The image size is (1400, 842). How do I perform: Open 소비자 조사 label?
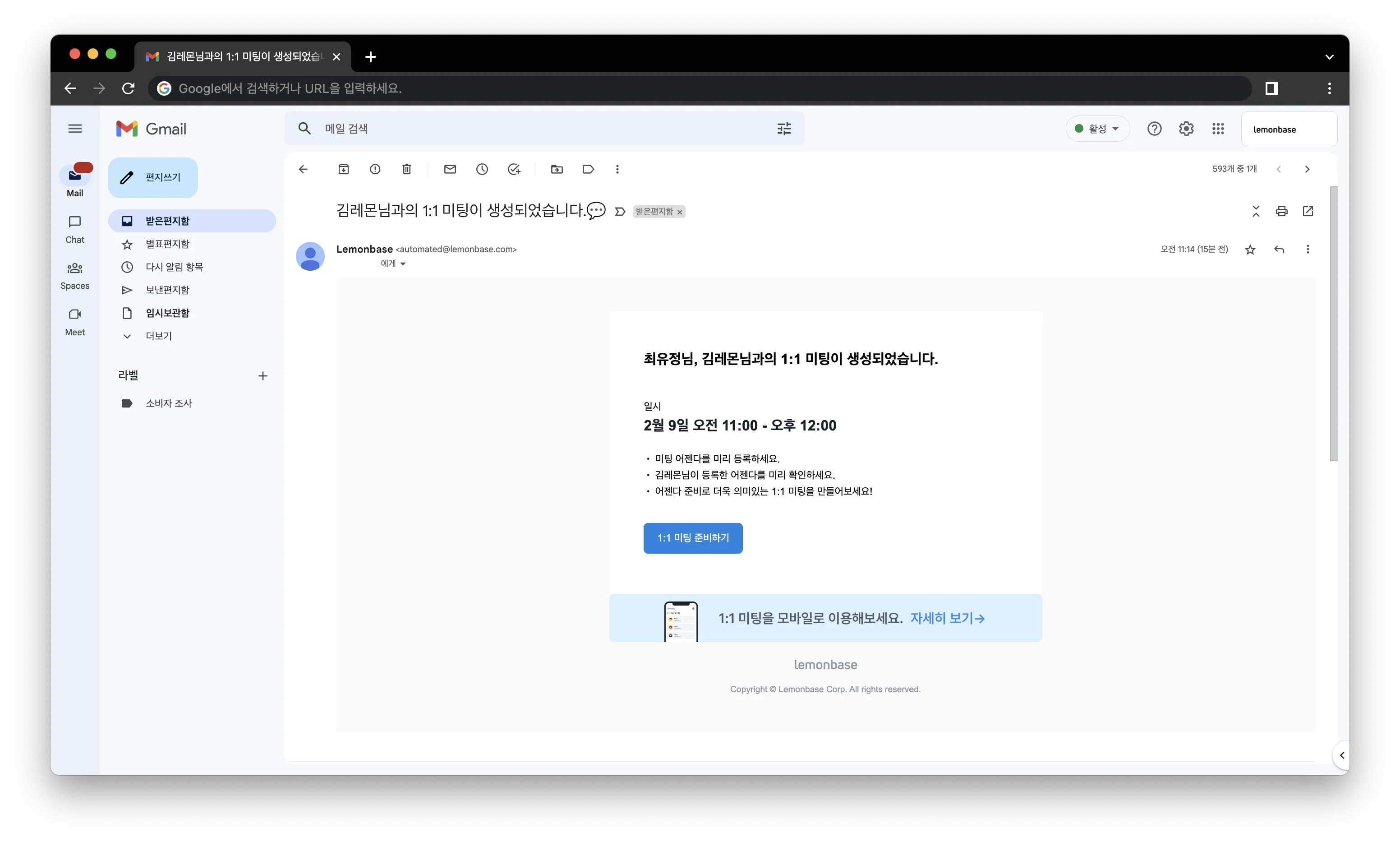point(192,403)
